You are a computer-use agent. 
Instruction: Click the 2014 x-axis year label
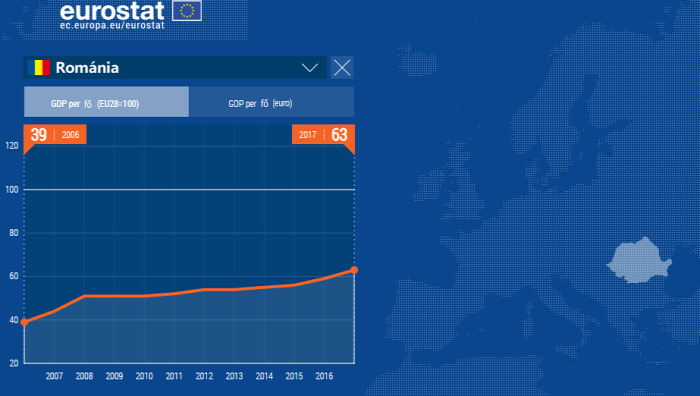point(264,376)
